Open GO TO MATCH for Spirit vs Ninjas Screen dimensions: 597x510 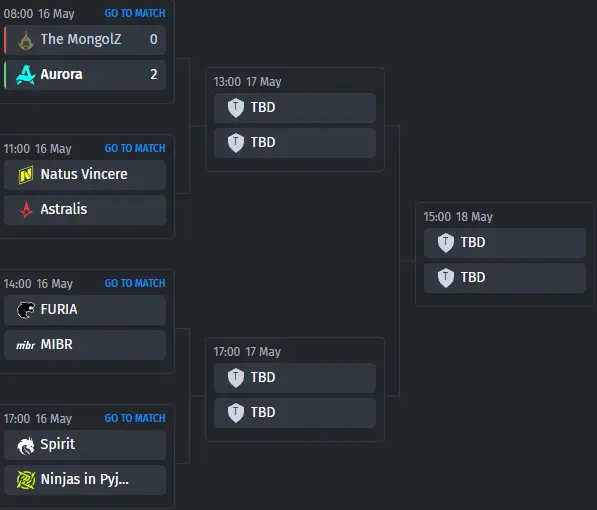coord(135,418)
